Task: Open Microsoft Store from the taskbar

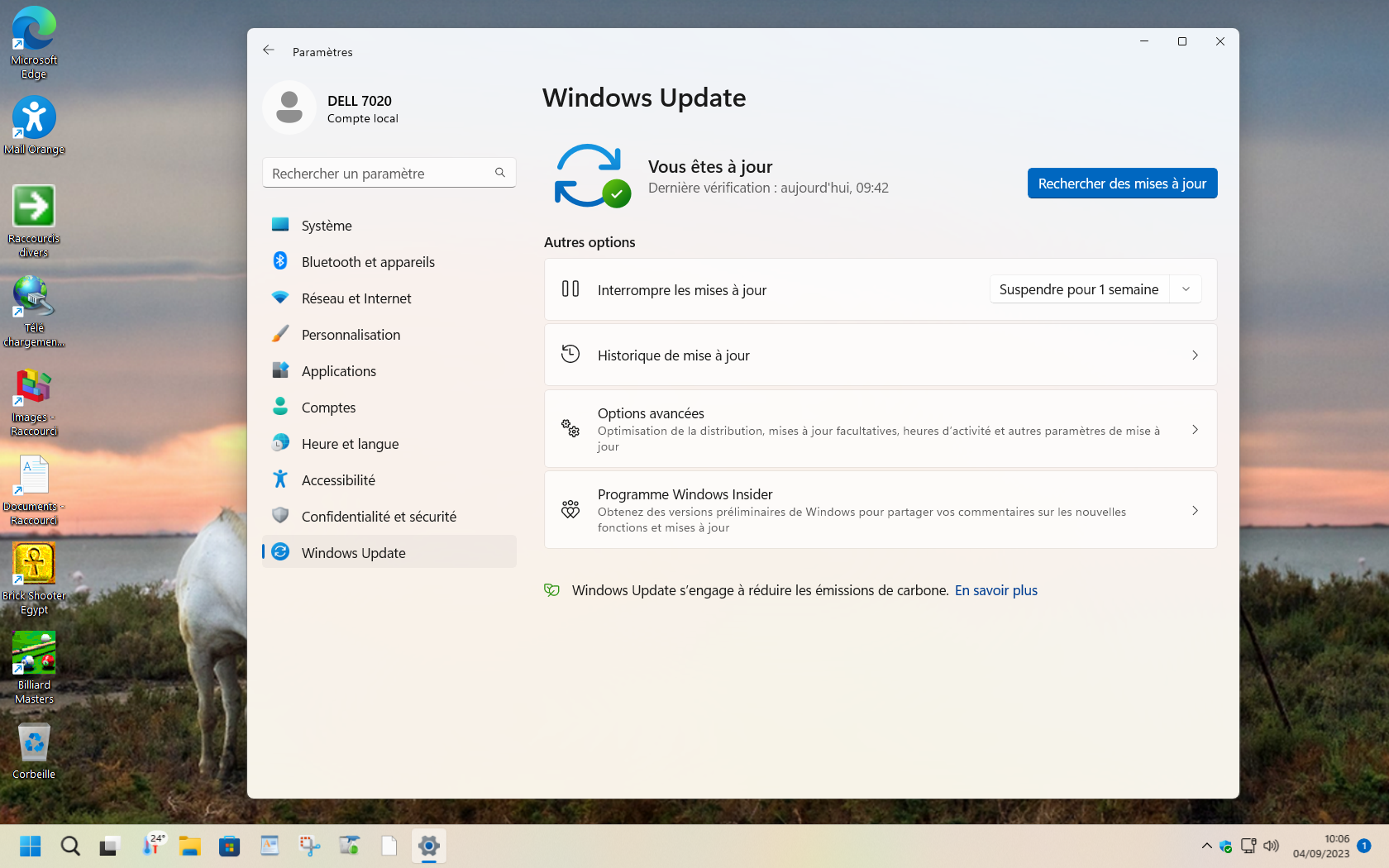Action: [230, 846]
